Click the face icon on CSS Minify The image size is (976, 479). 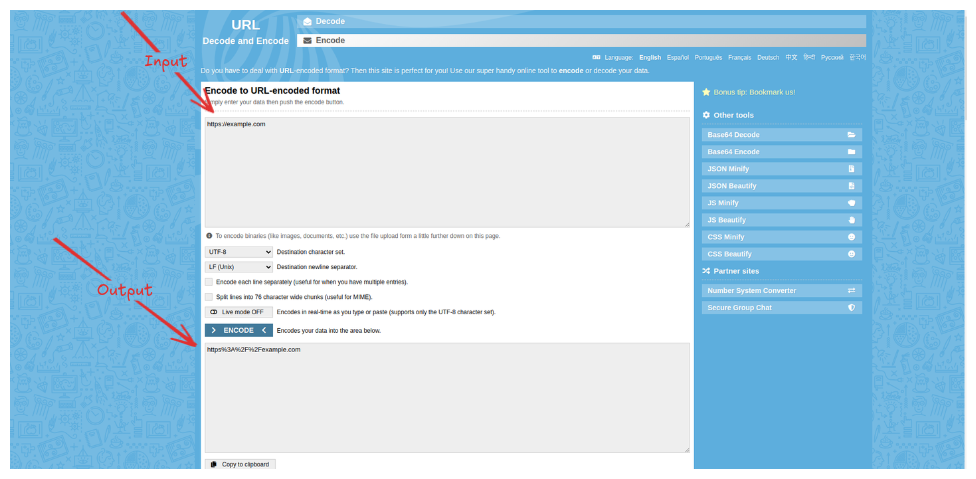[851, 237]
